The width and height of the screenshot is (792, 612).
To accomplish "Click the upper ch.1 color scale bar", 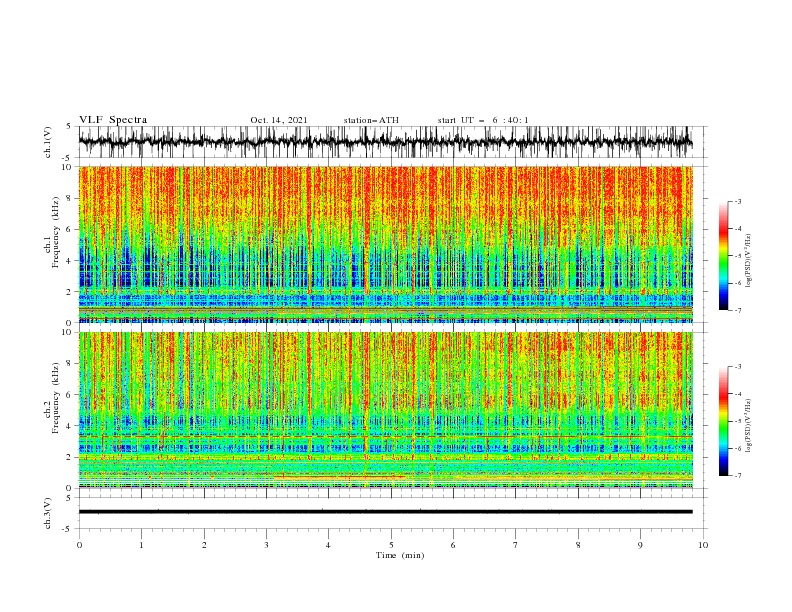I will pyautogui.click(x=723, y=256).
